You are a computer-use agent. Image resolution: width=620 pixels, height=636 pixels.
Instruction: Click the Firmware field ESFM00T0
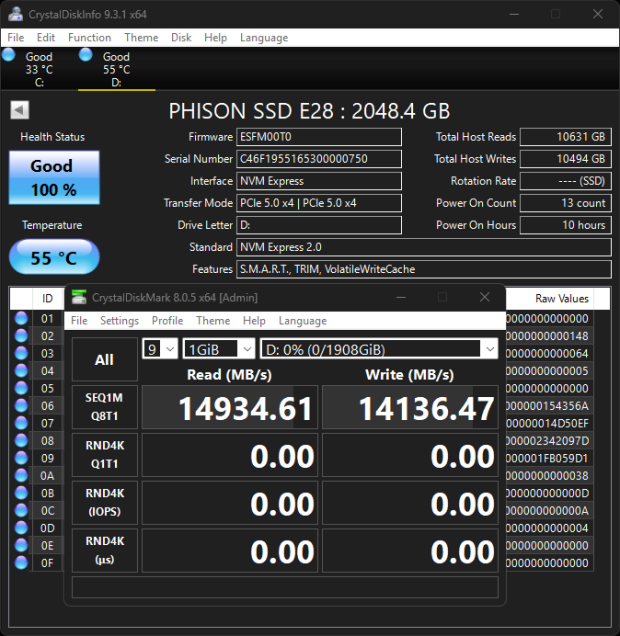point(319,137)
